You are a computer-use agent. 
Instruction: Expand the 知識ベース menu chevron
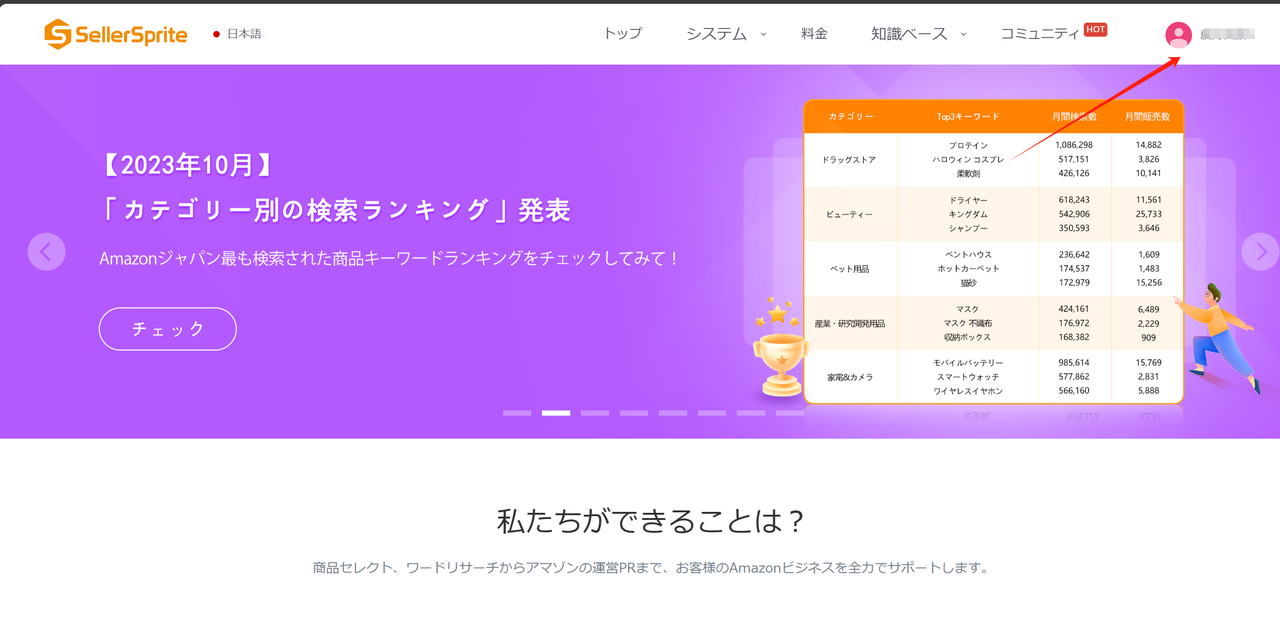click(963, 34)
